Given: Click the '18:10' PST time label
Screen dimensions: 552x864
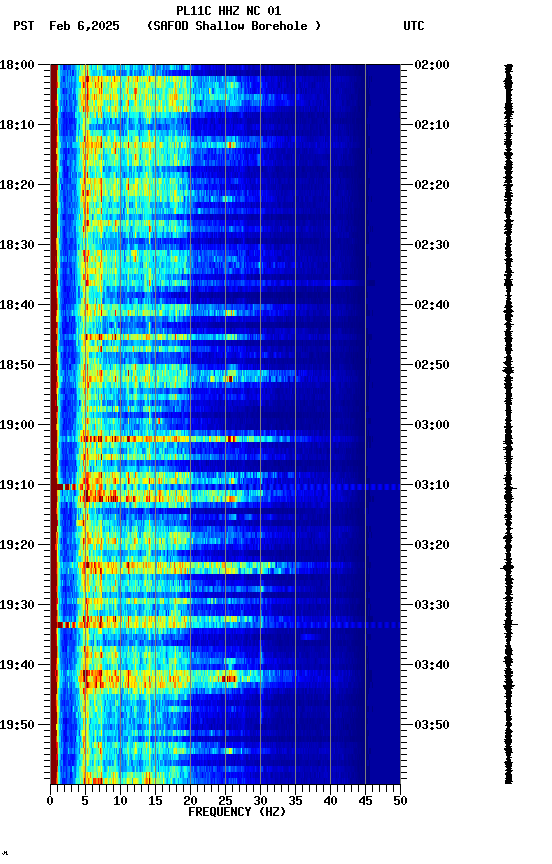Looking at the screenshot, I should 17,125.
